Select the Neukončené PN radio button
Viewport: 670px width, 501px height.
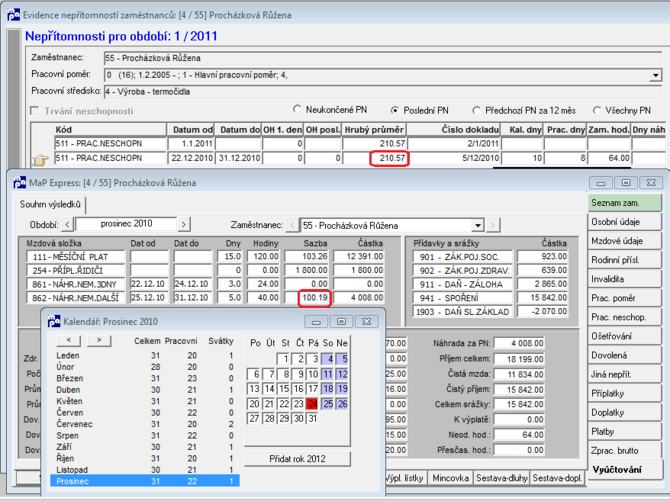pyautogui.click(x=297, y=109)
